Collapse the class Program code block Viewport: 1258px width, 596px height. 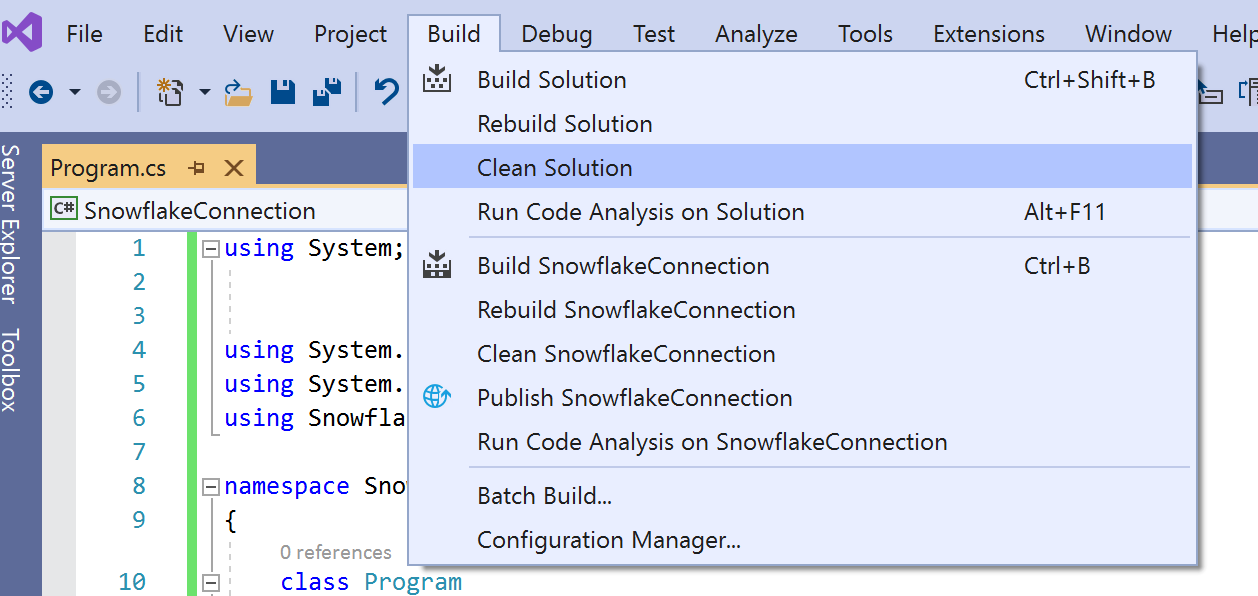209,581
